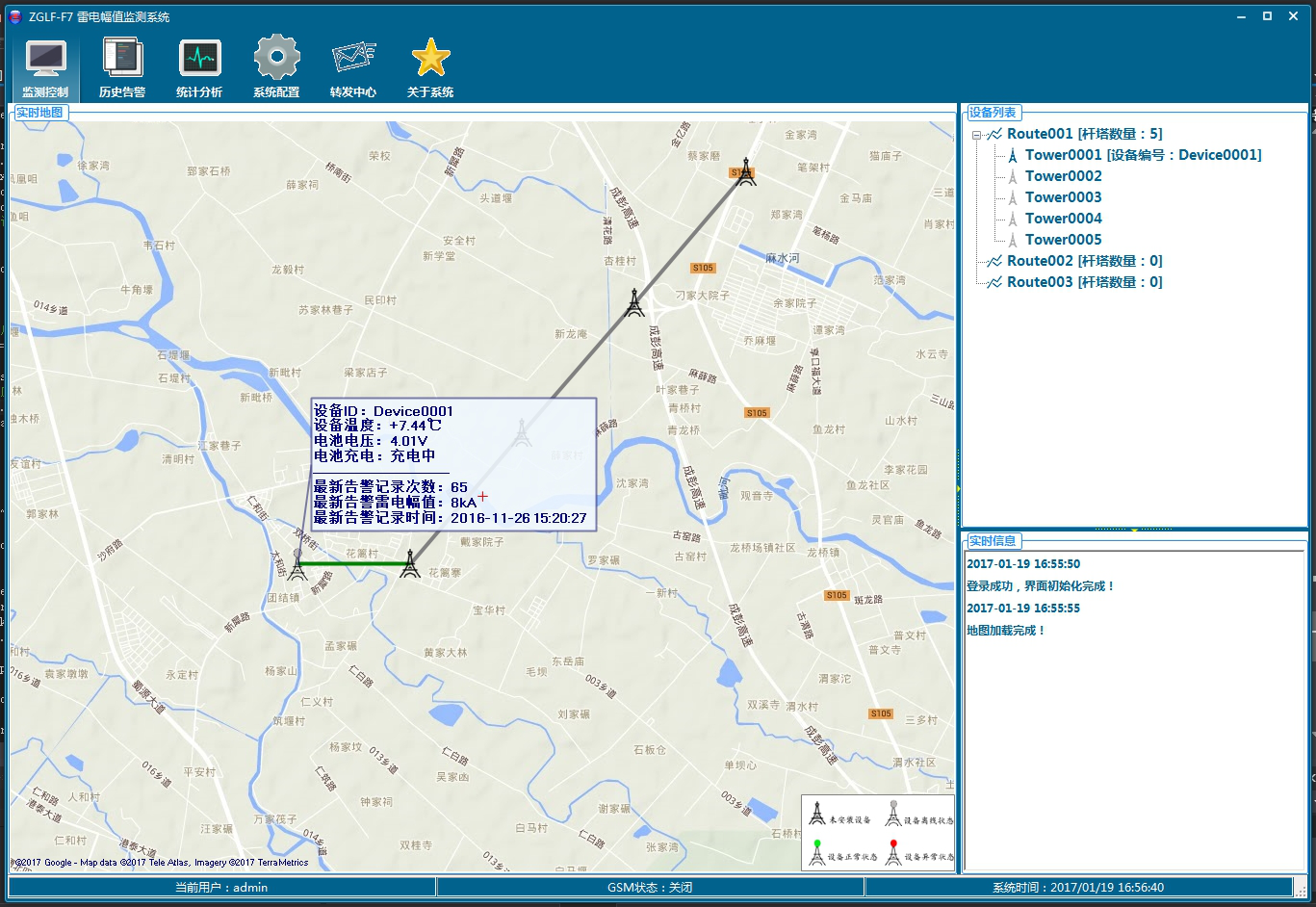Click the tower marker near 团结镇
The image size is (1316, 907).
coord(297,566)
